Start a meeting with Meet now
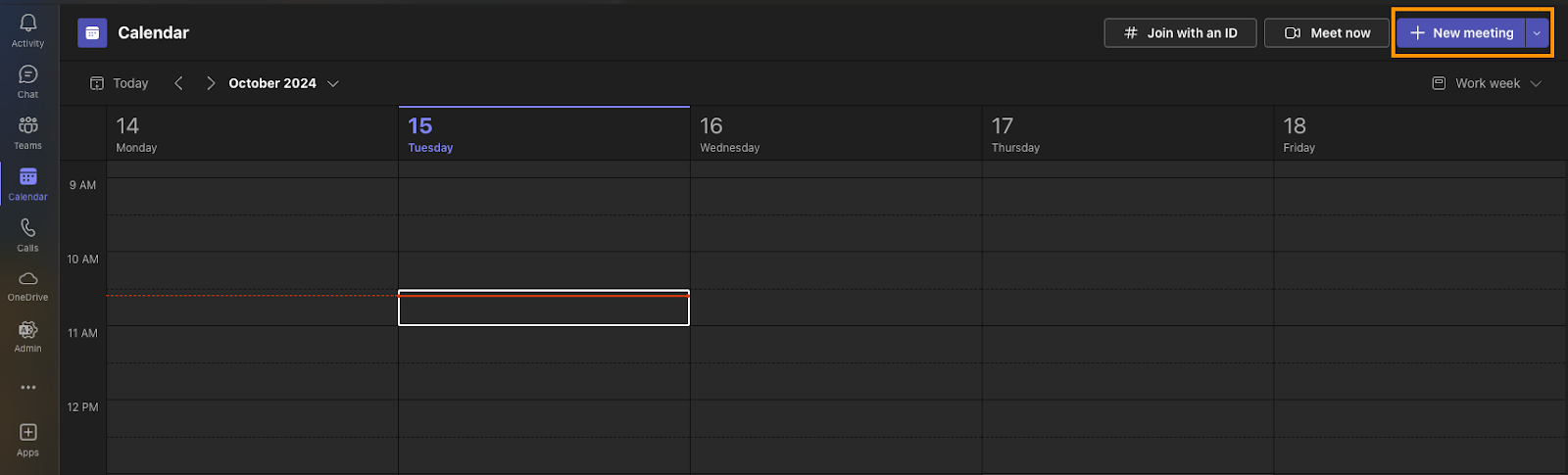 (x=1327, y=33)
